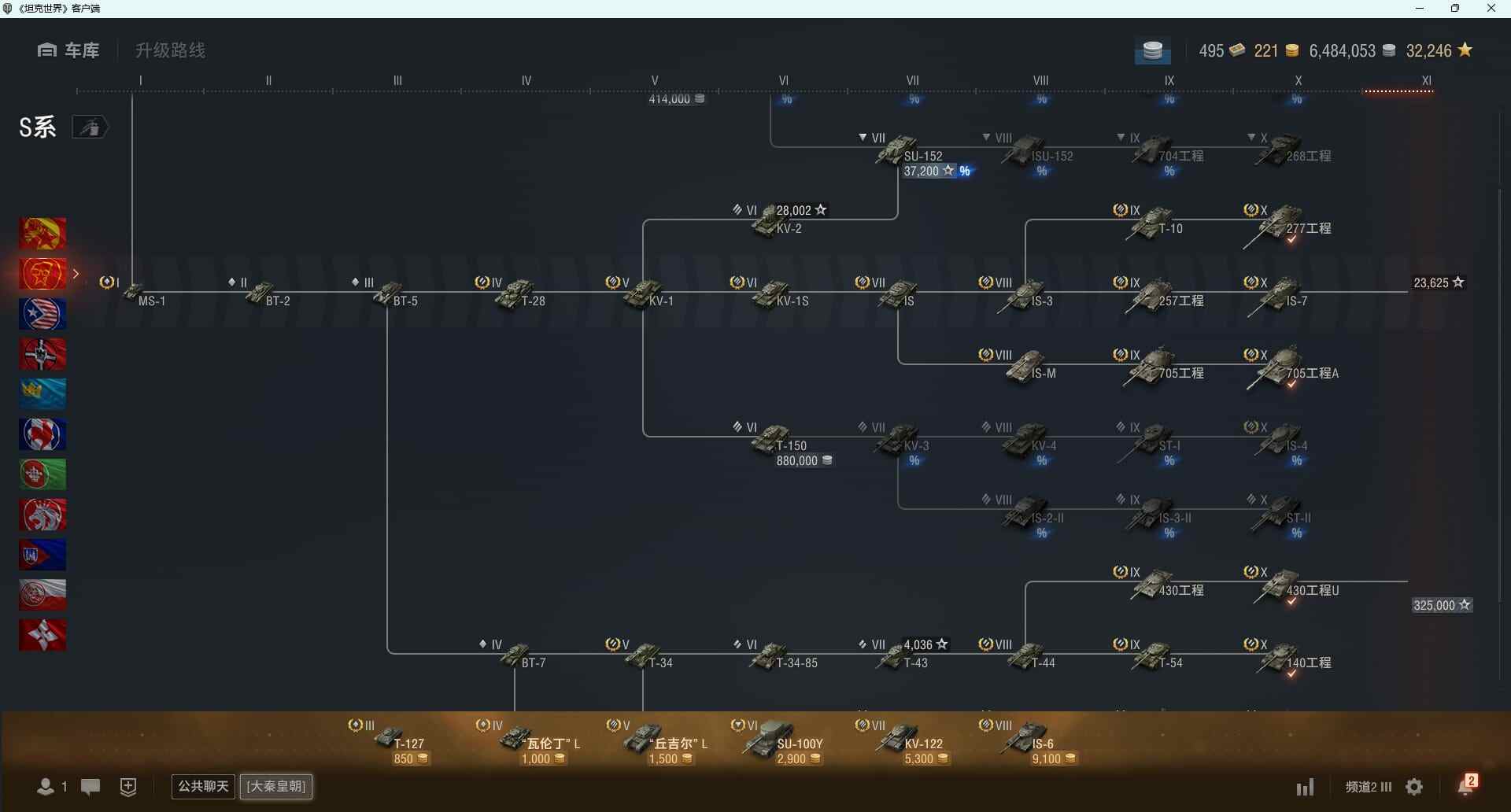Select the KV-1S tier VI tank
This screenshot has height=812, width=1511.
click(771, 293)
